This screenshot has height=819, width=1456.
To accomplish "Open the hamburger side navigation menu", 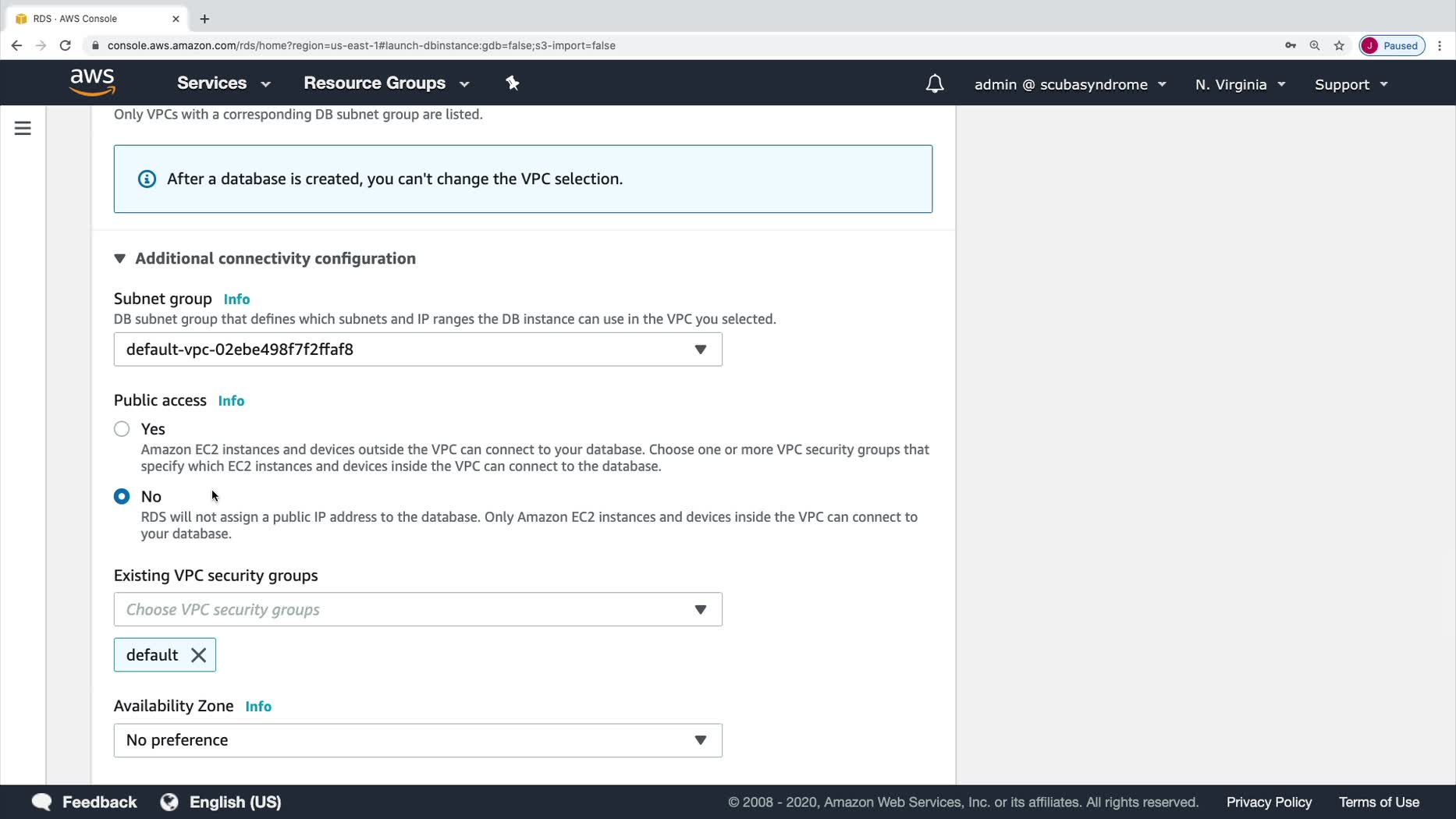I will tap(23, 128).
